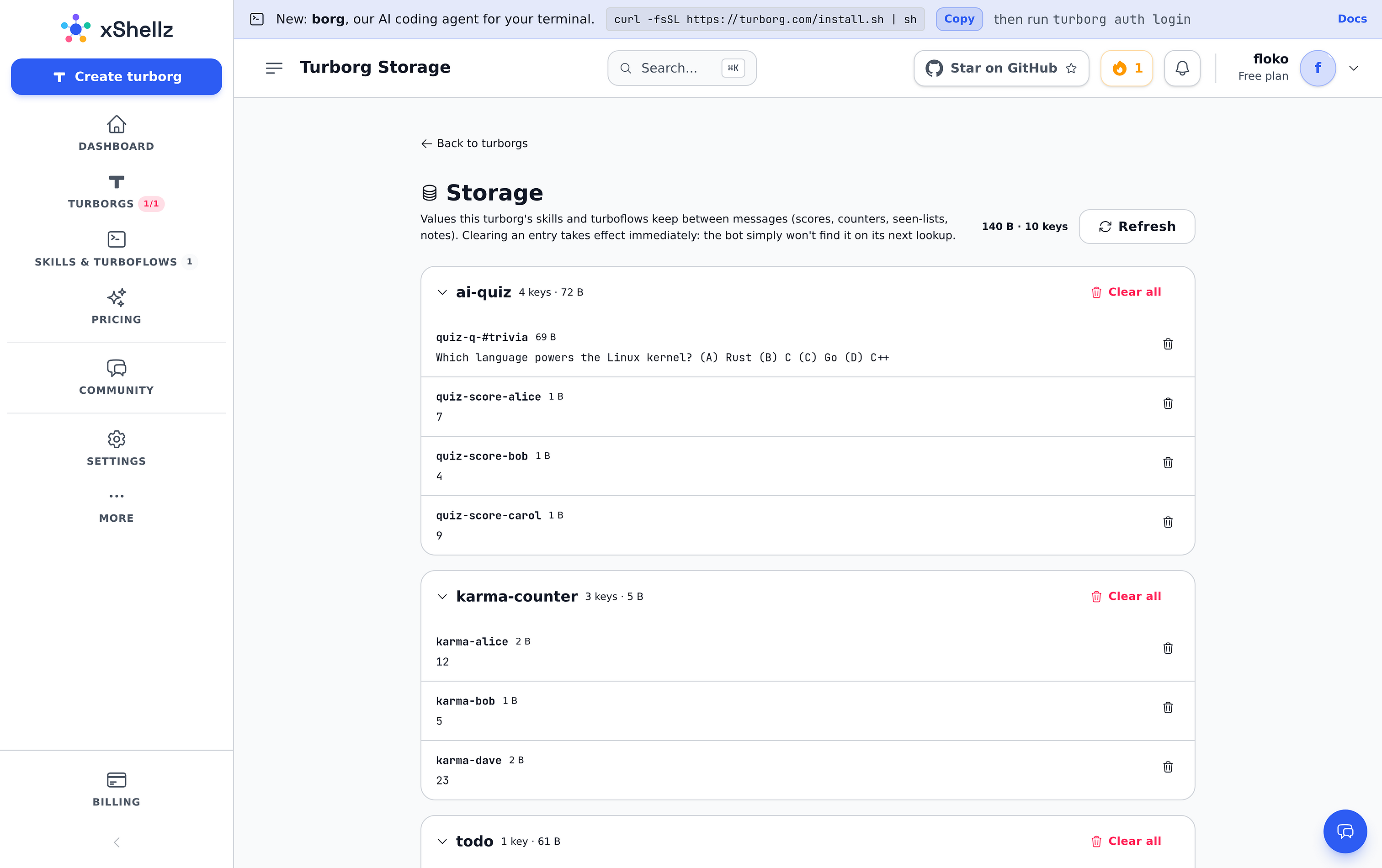
Task: Click the Free plan label
Action: click(x=1263, y=76)
